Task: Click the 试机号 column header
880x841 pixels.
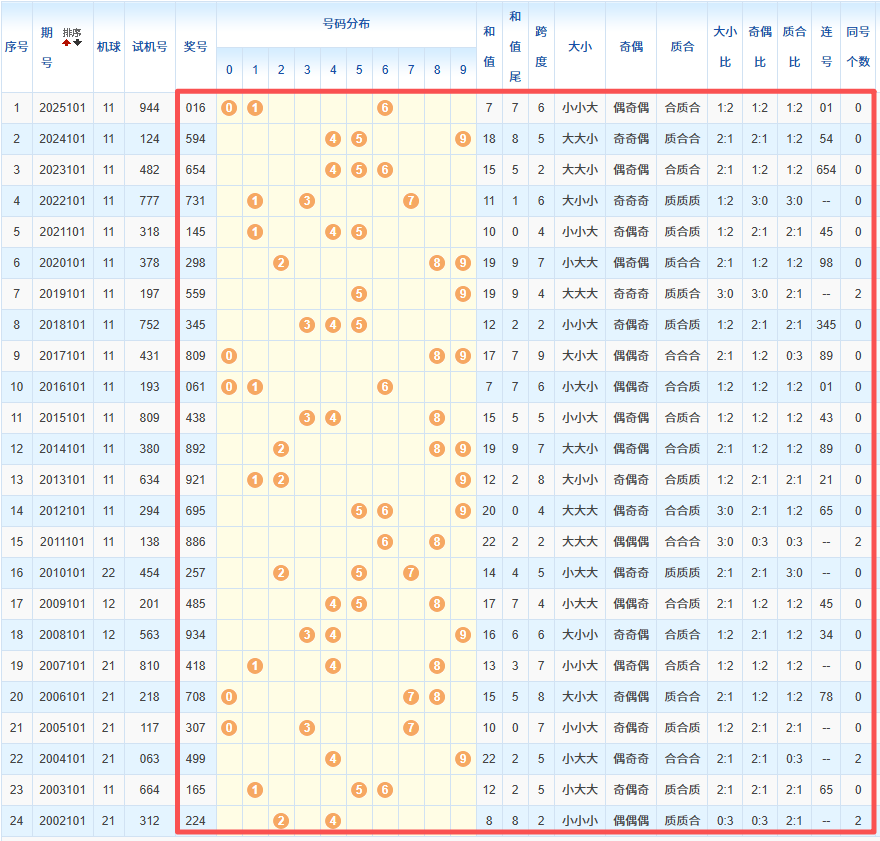Action: [149, 46]
